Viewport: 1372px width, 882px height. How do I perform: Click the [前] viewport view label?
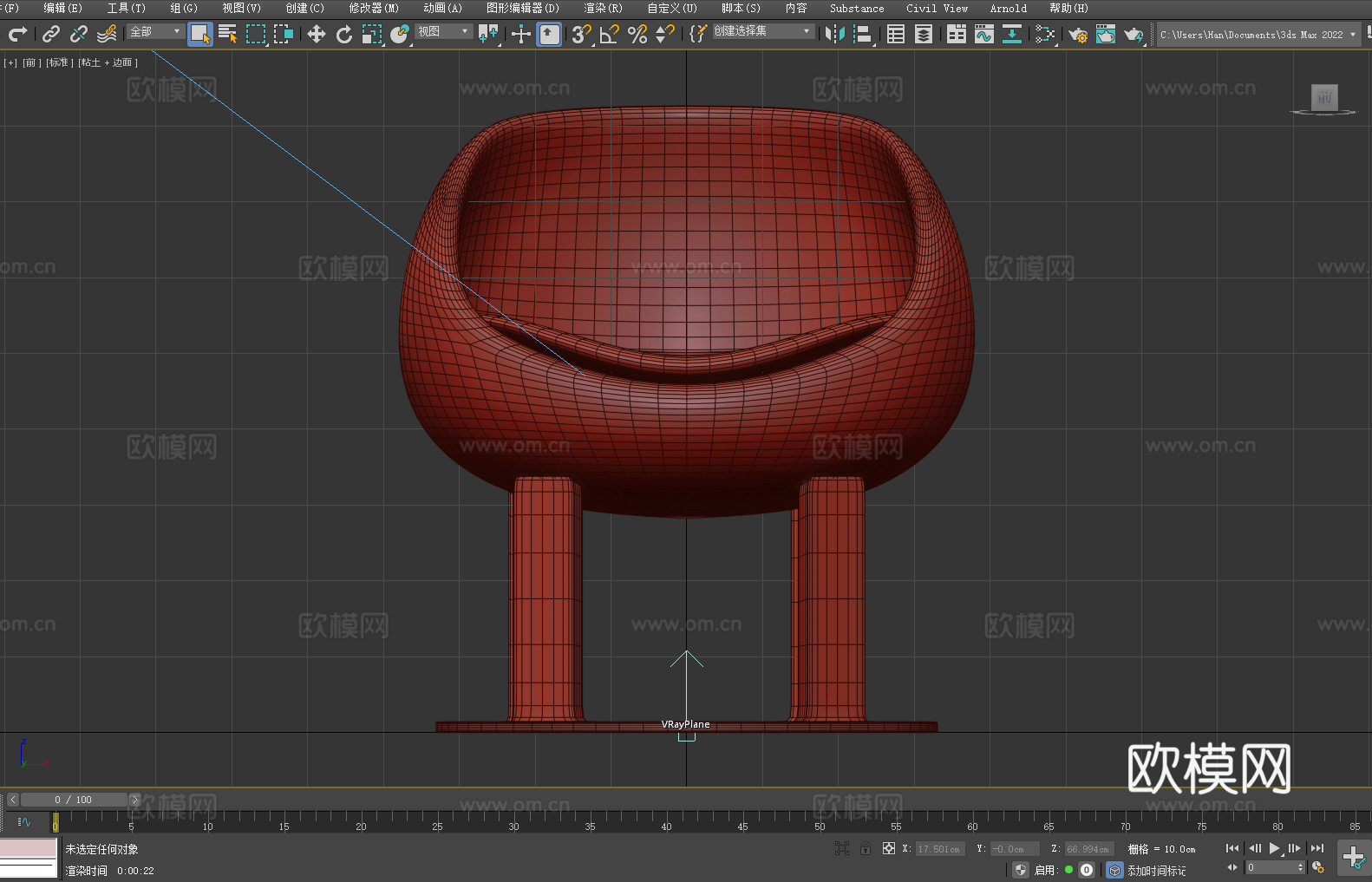[31, 62]
